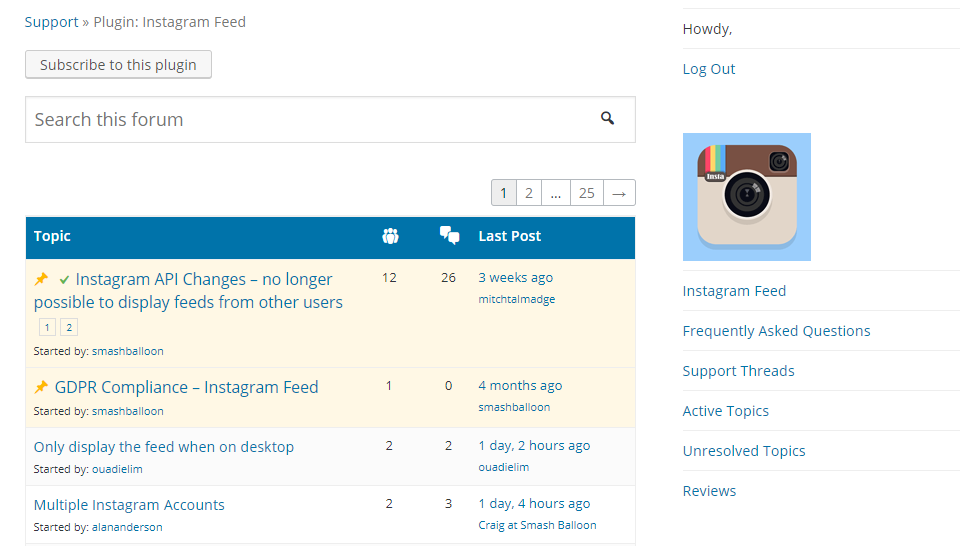Click the search magnifier icon

point(607,119)
